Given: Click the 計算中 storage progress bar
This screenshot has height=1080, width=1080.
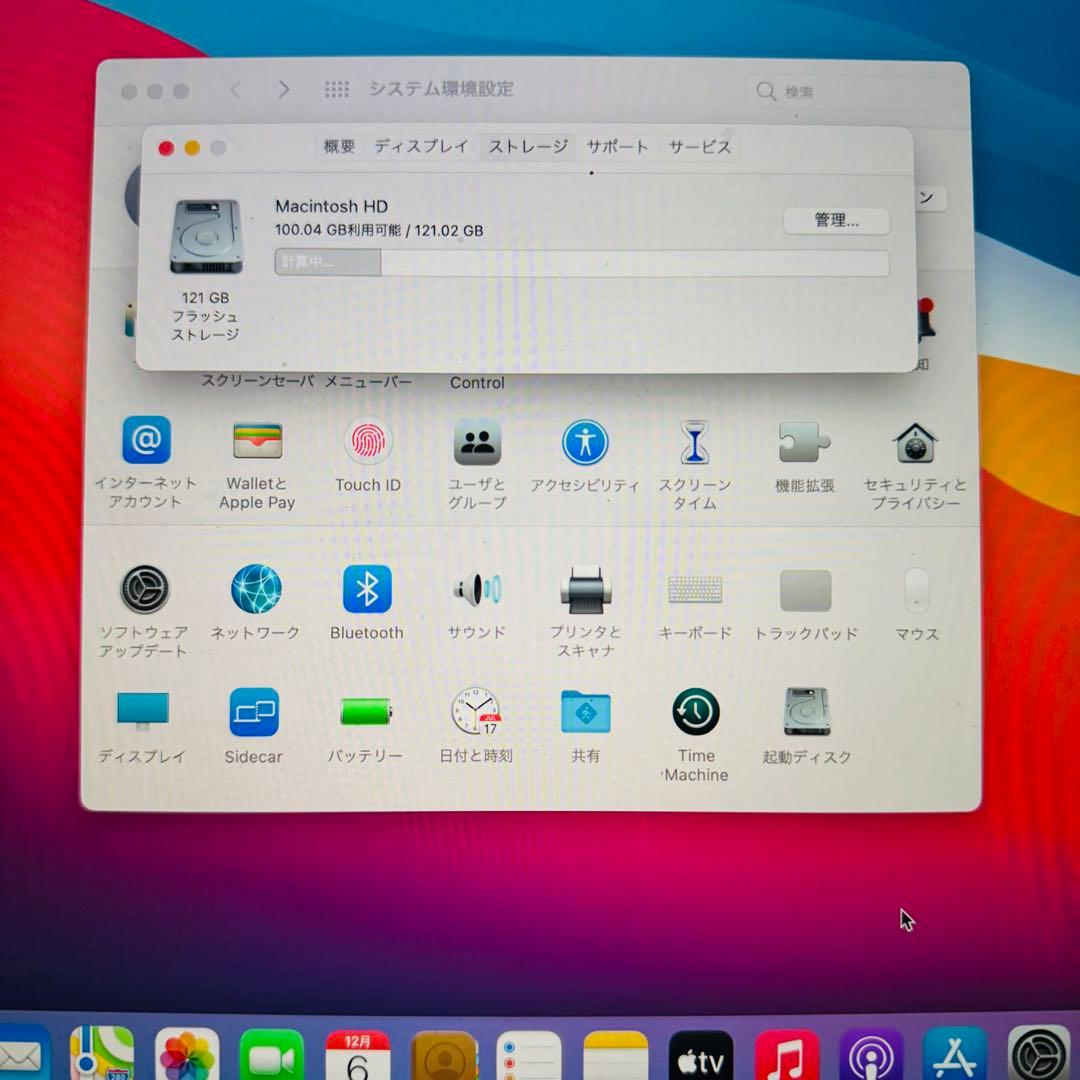Looking at the screenshot, I should (583, 262).
